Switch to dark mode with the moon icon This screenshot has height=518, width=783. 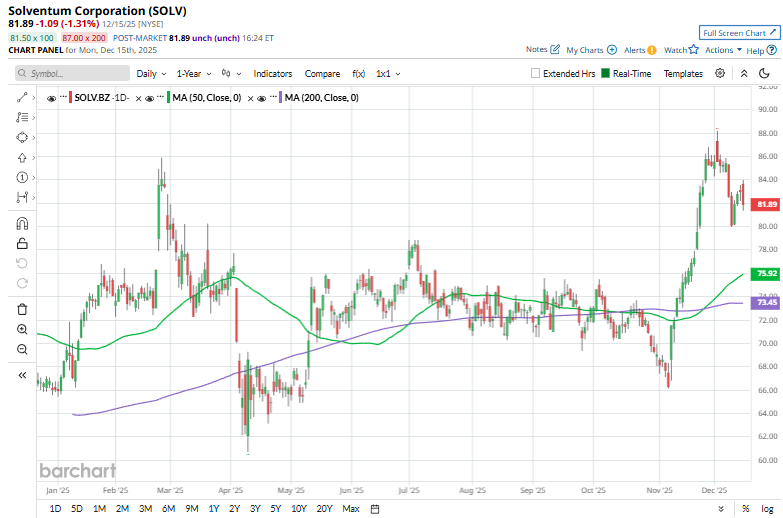(764, 73)
